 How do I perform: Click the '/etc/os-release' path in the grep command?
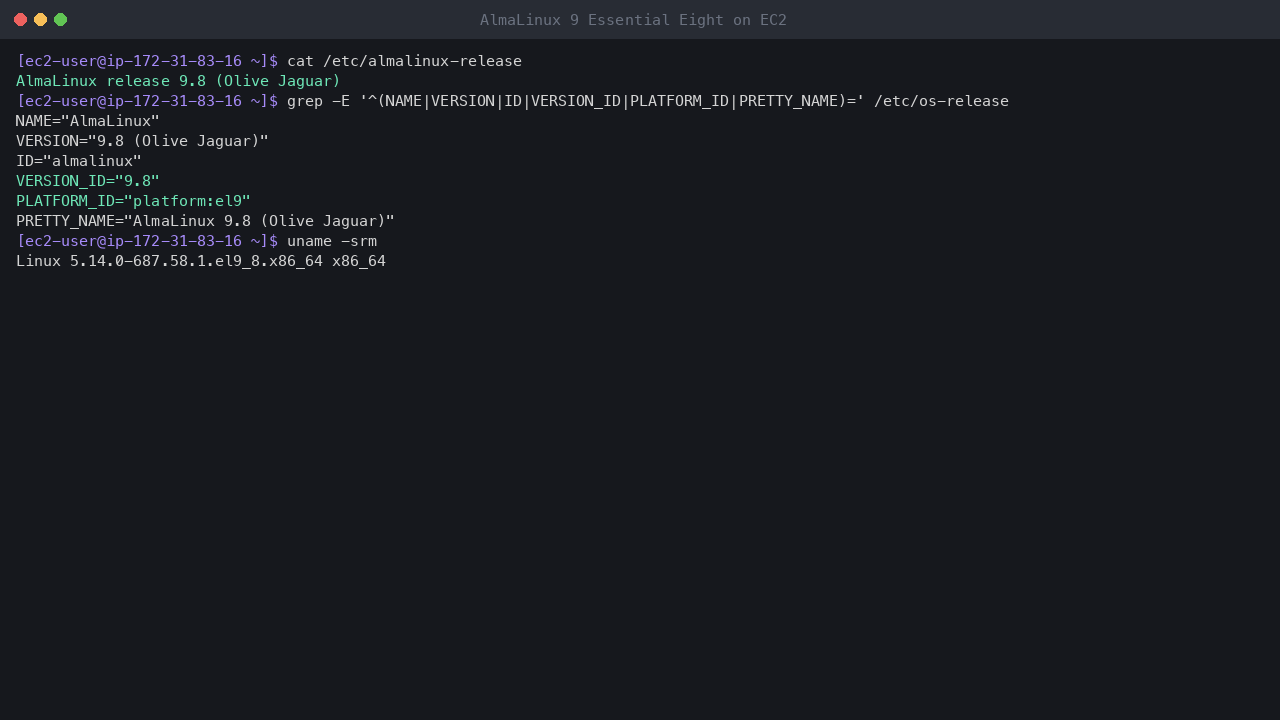[941, 101]
